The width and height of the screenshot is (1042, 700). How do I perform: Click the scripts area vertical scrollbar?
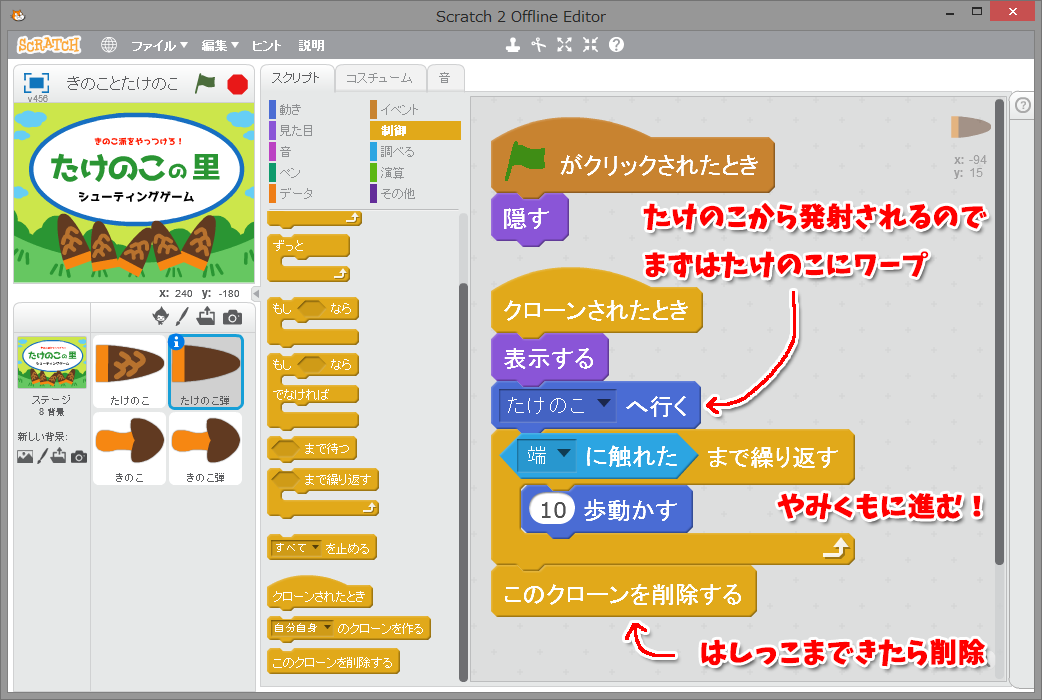tap(999, 332)
